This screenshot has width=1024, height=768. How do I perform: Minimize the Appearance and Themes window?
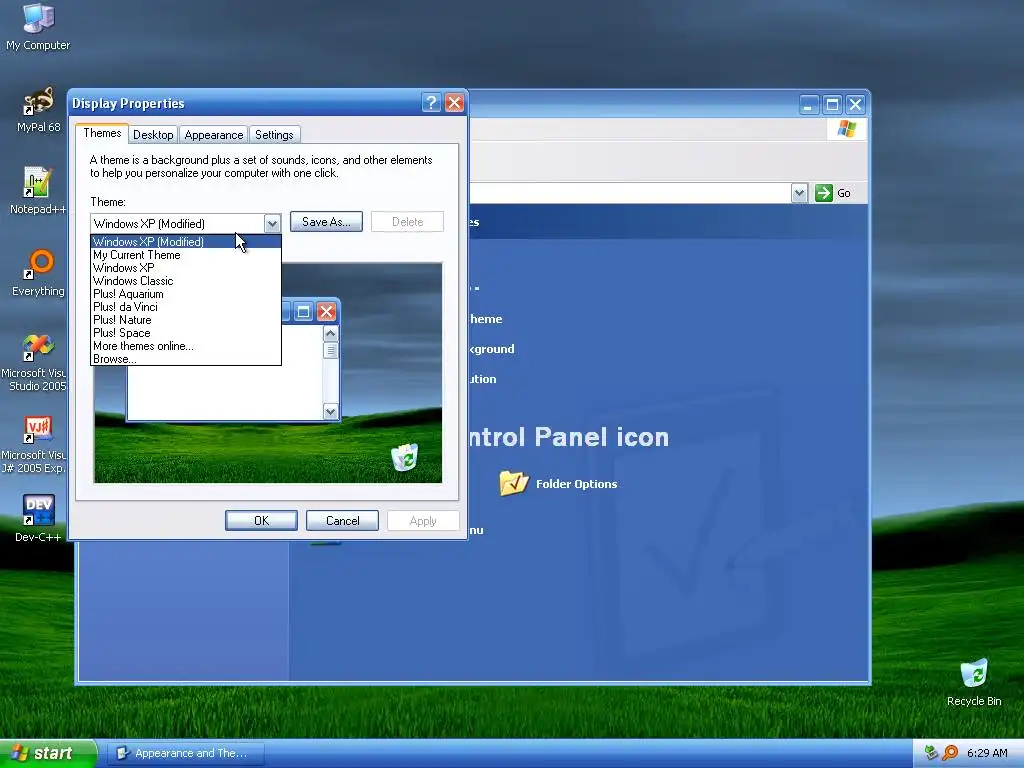tap(808, 104)
